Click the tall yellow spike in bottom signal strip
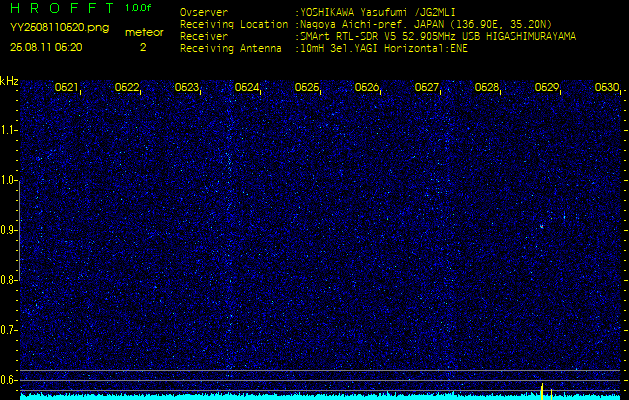 [x=542, y=392]
